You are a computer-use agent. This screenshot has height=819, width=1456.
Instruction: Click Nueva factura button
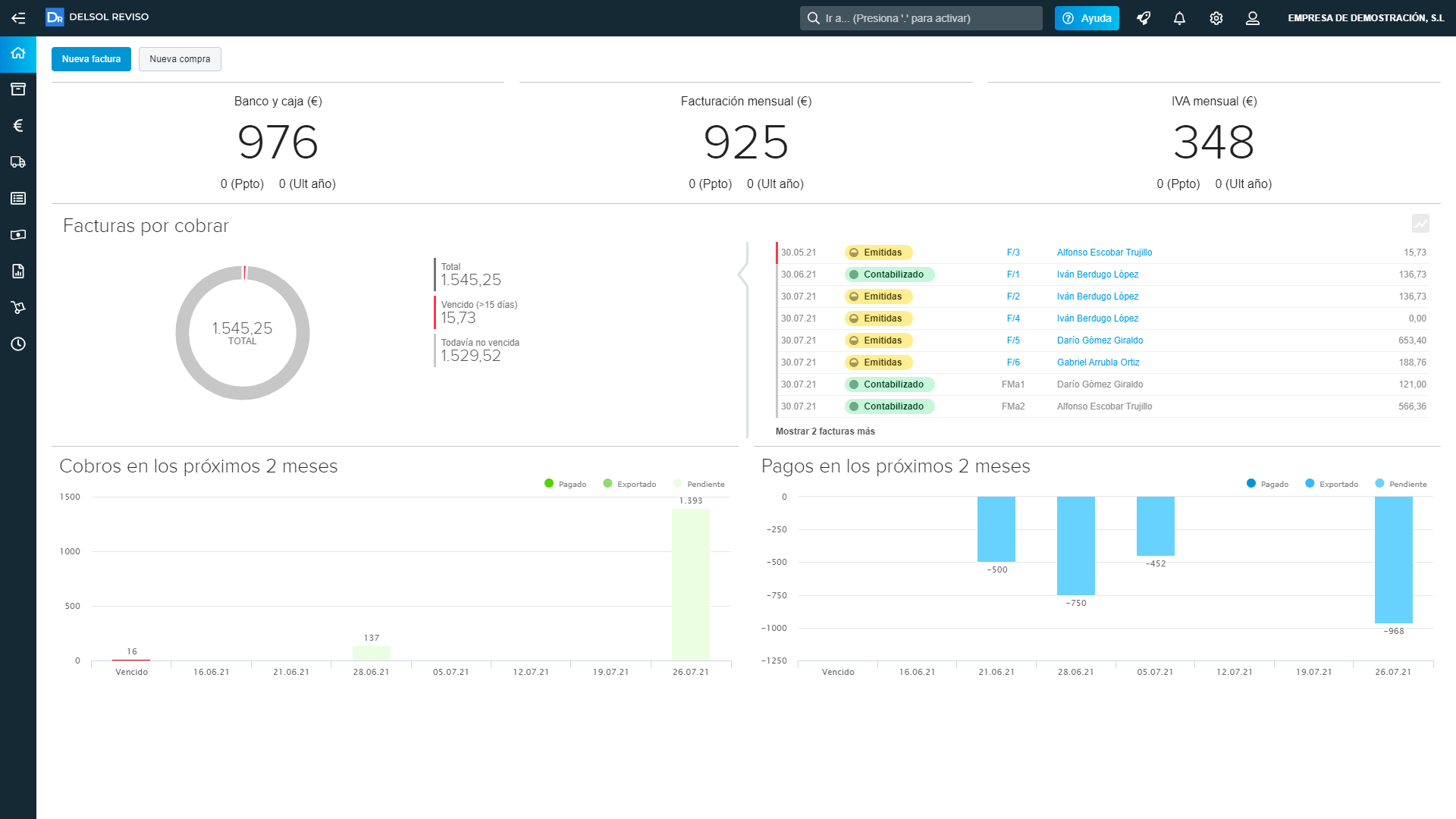click(91, 59)
